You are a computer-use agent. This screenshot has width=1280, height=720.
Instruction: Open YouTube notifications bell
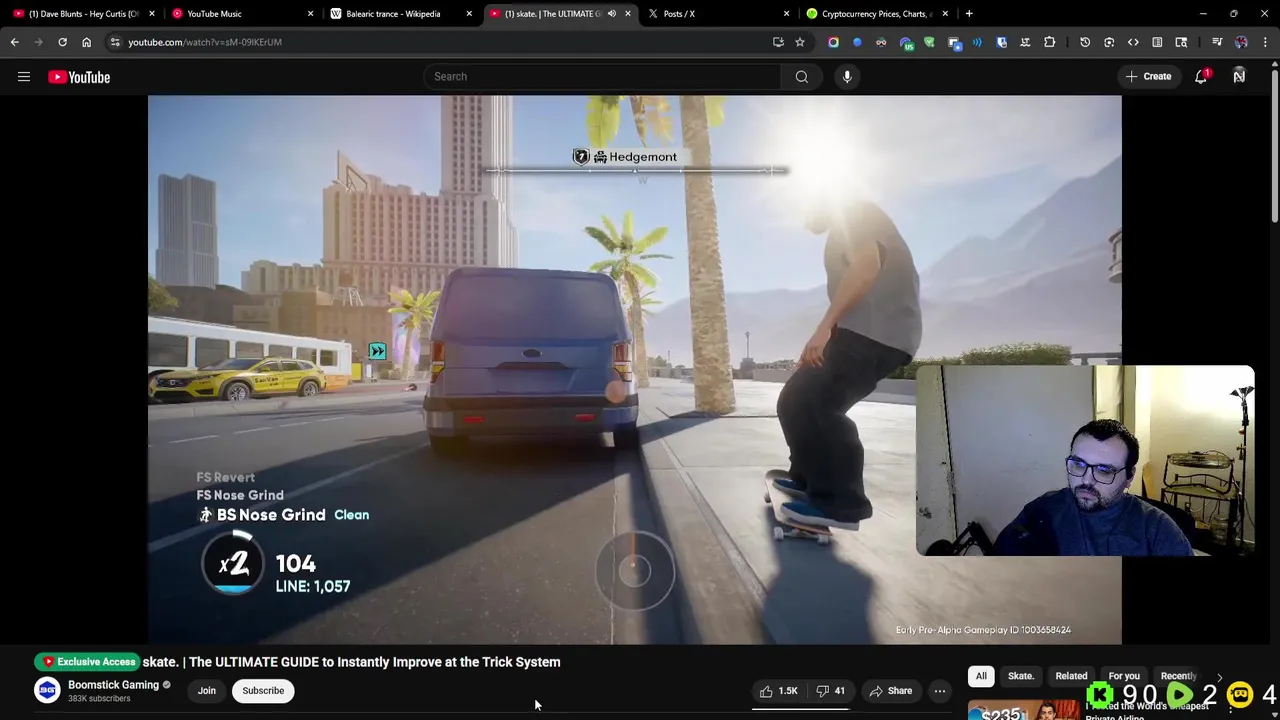tap(1201, 77)
